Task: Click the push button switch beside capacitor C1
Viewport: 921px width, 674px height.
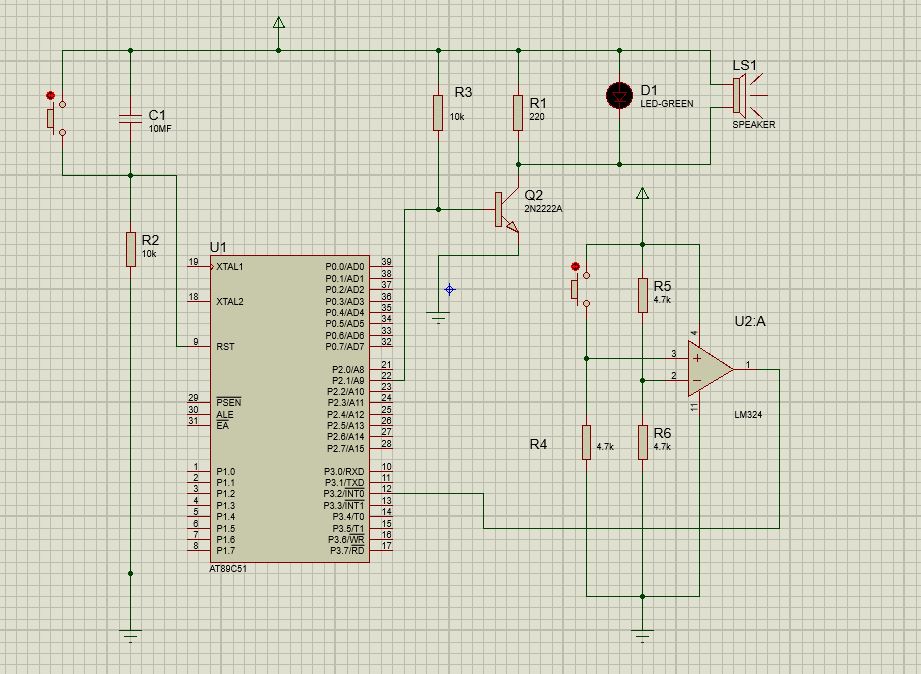Action: click(x=54, y=117)
